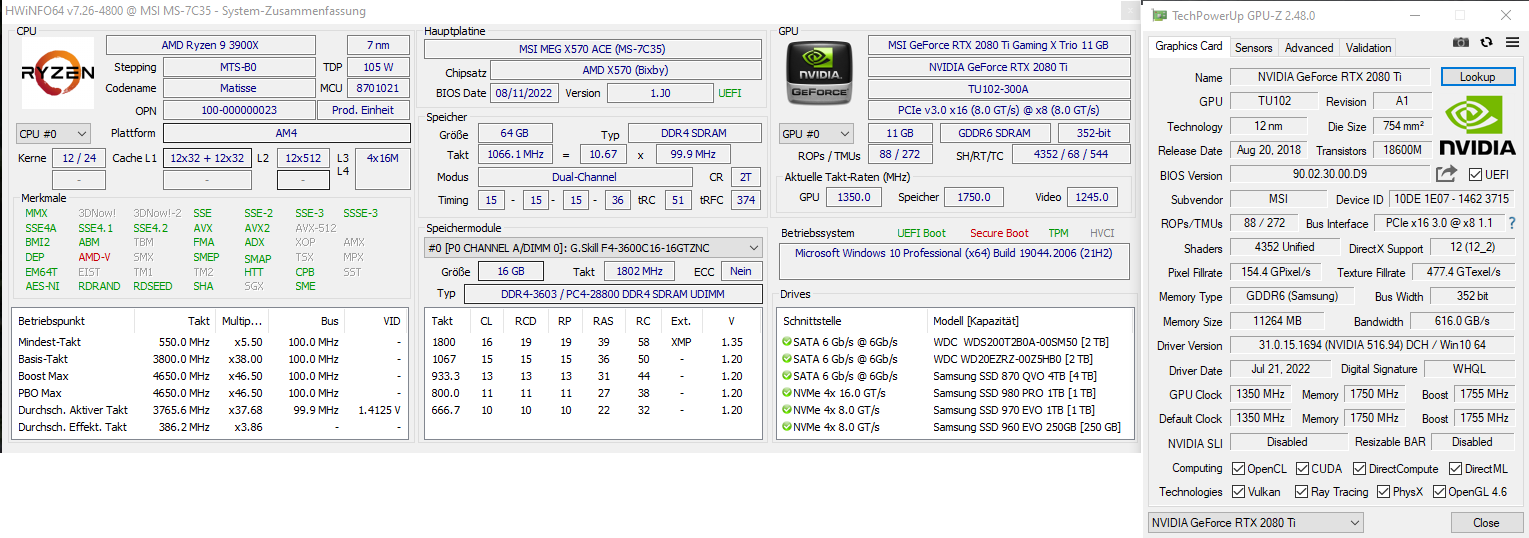
Task: Open GPU selector dropdown beside GPU-Z Close button
Action: 1255,522
